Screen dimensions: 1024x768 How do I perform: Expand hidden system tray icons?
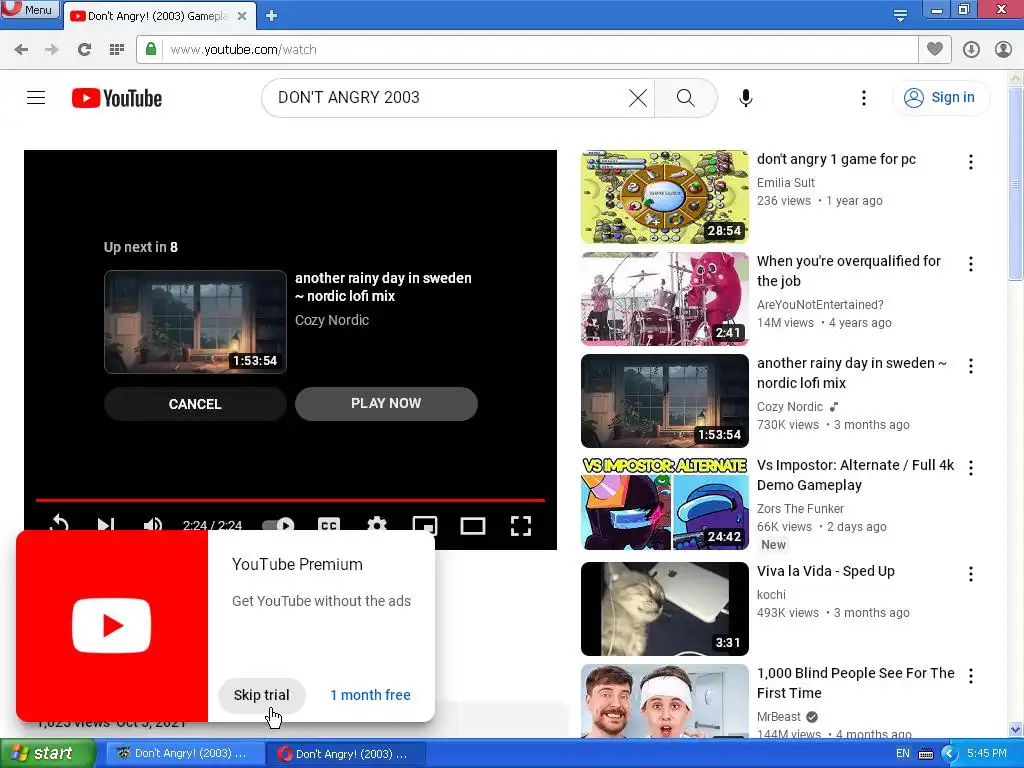[949, 754]
